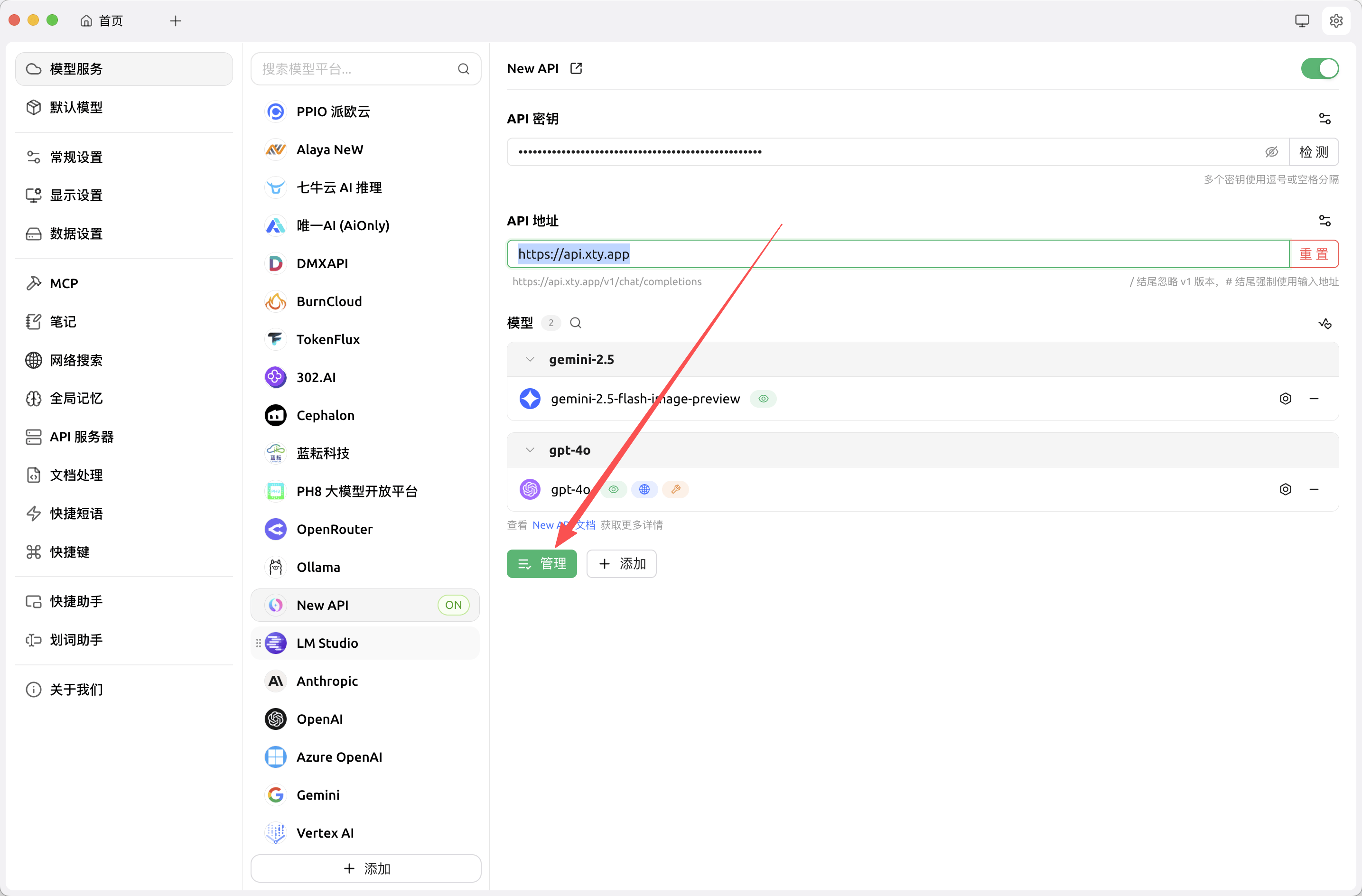
Task: Open the options icon next to API 密钥
Action: point(1326,118)
